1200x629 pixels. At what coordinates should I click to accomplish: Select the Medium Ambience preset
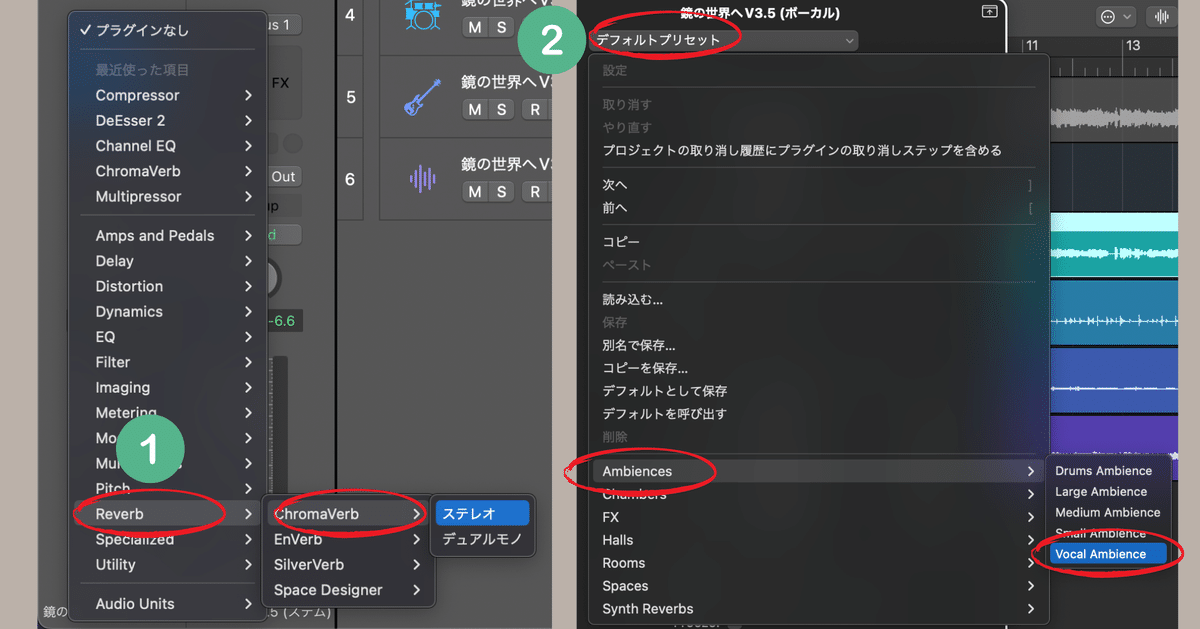pos(1109,512)
